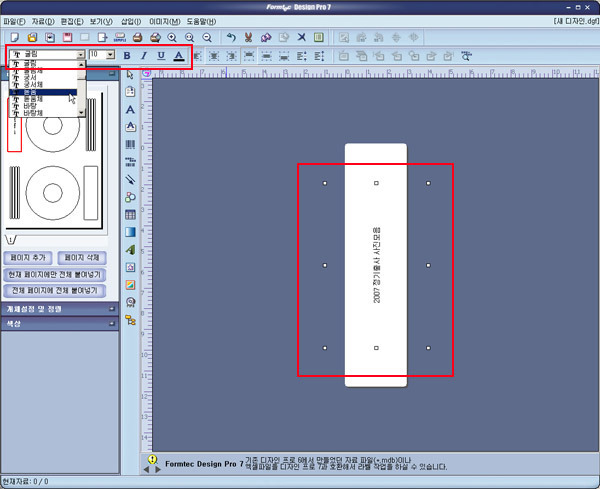Click the line drawing tool
600x489 pixels.
click(x=131, y=179)
